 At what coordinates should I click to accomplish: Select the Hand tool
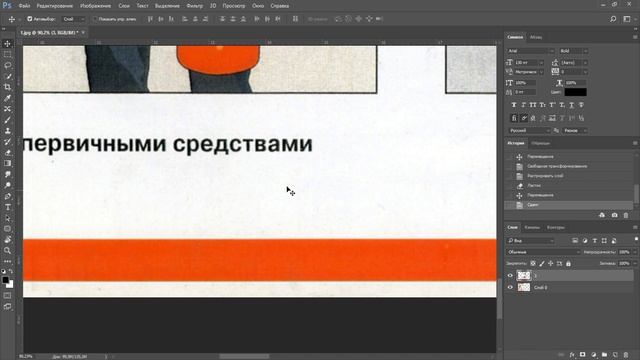(x=7, y=240)
